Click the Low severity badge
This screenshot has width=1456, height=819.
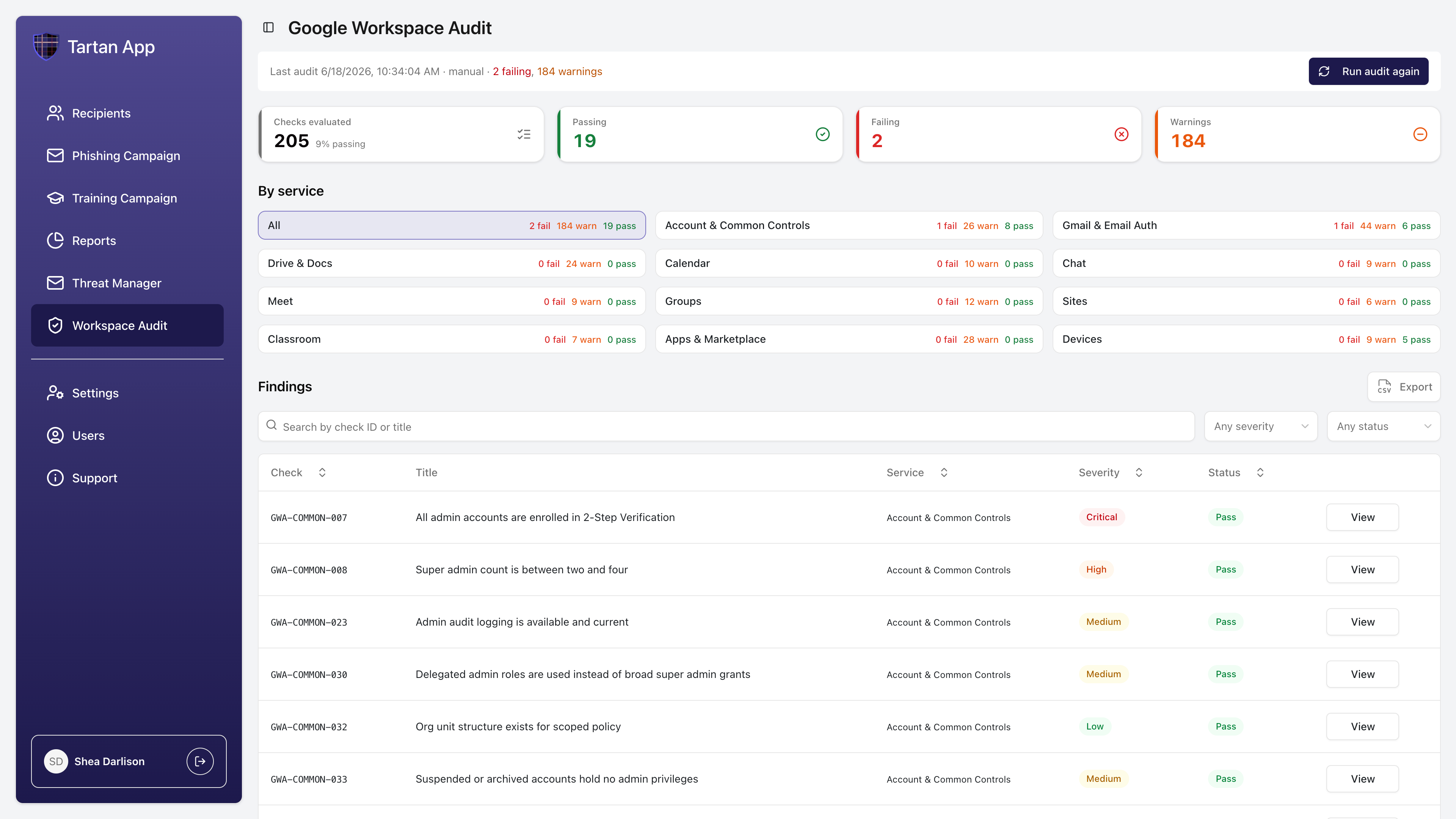(1094, 726)
